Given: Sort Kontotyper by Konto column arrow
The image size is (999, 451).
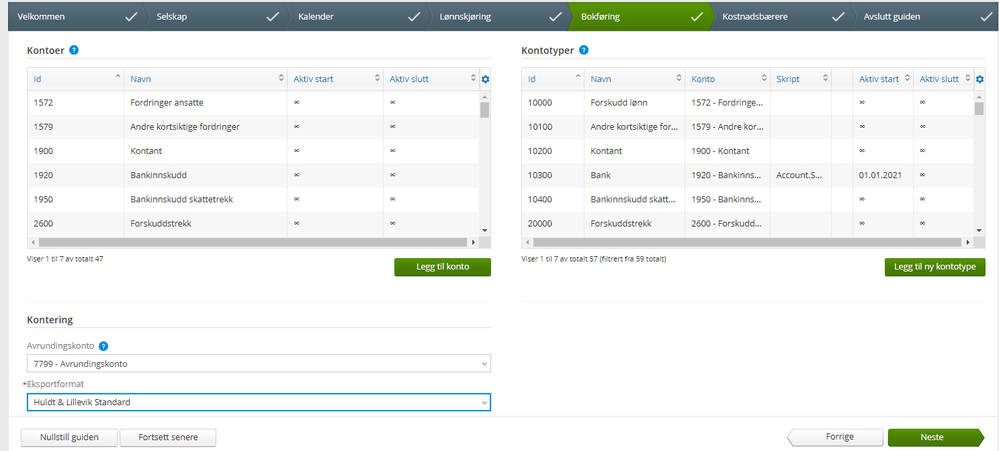Looking at the screenshot, I should (765, 79).
